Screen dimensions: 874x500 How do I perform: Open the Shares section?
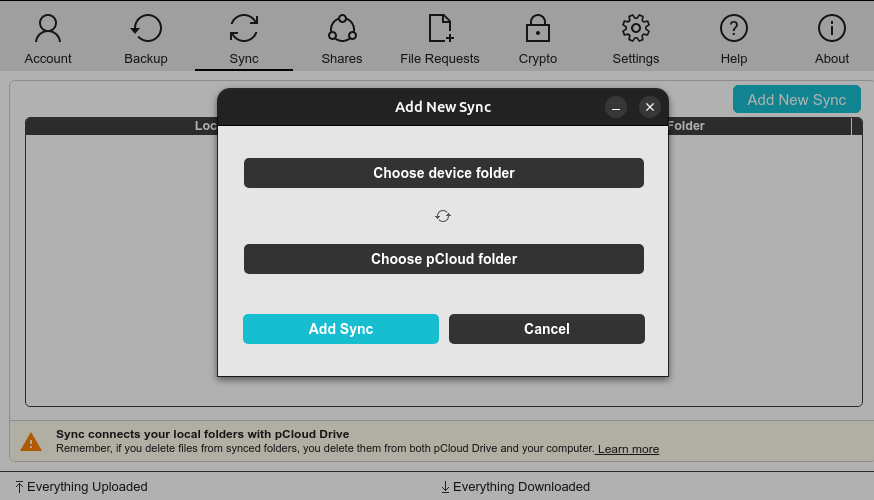coord(342,39)
